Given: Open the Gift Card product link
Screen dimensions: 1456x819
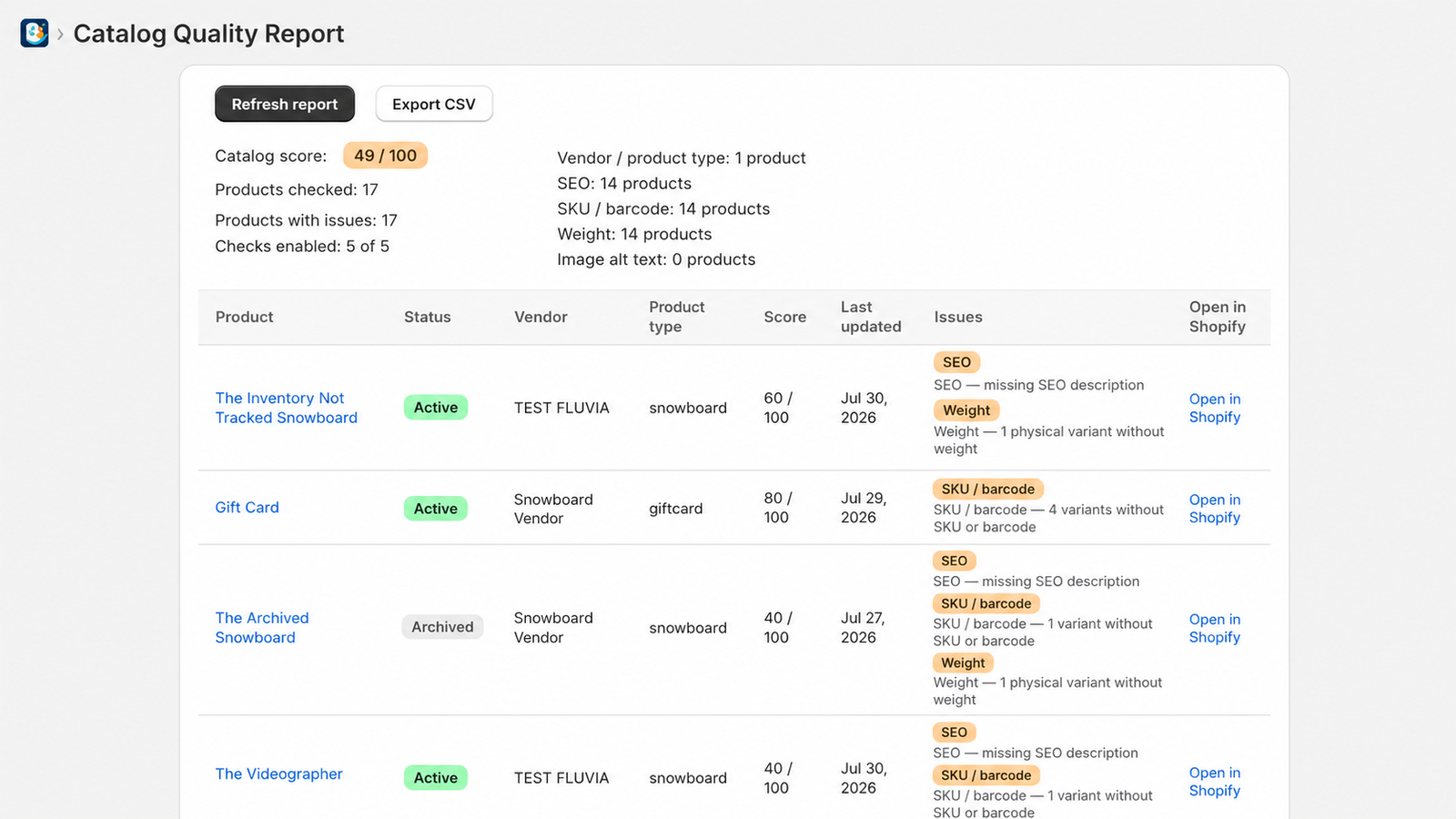Looking at the screenshot, I should tap(248, 508).
